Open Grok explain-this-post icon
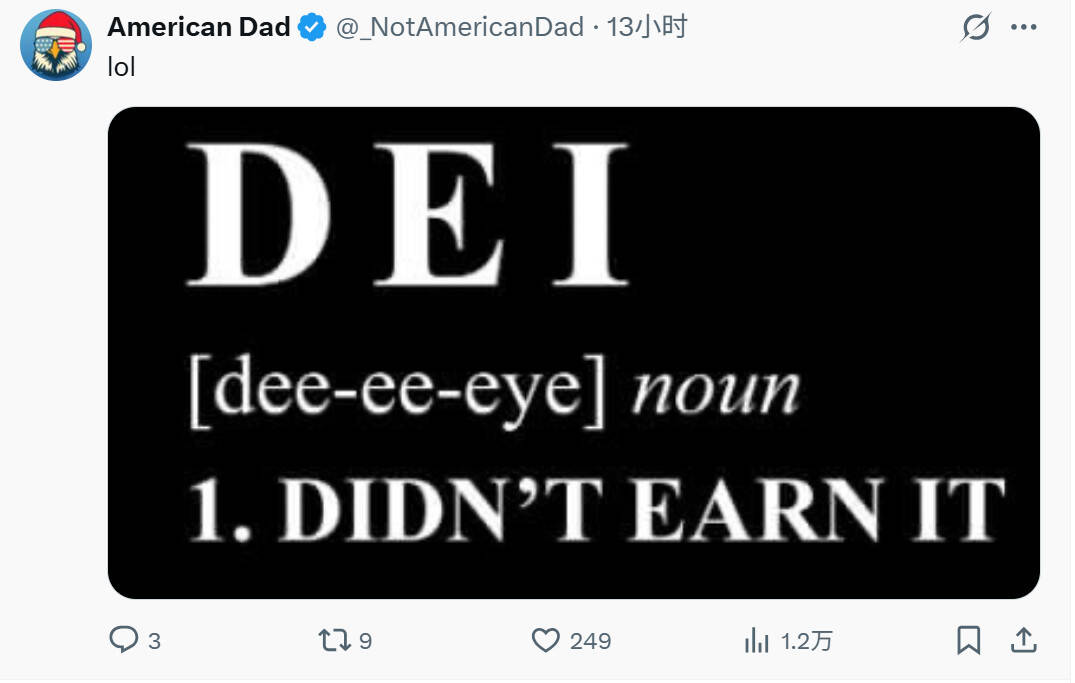This screenshot has width=1075, height=683. click(x=975, y=29)
